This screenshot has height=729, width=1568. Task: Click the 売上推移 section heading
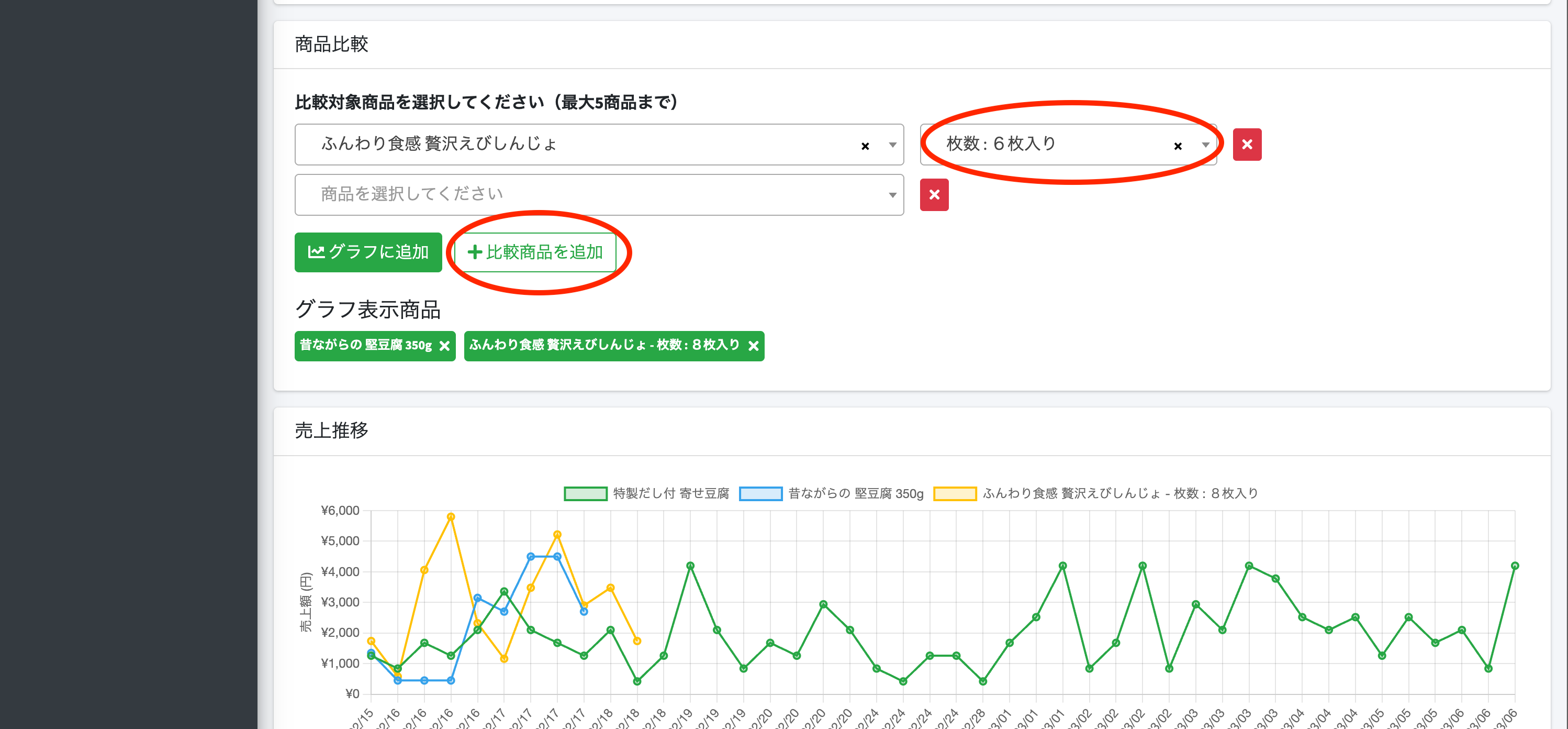pos(332,430)
